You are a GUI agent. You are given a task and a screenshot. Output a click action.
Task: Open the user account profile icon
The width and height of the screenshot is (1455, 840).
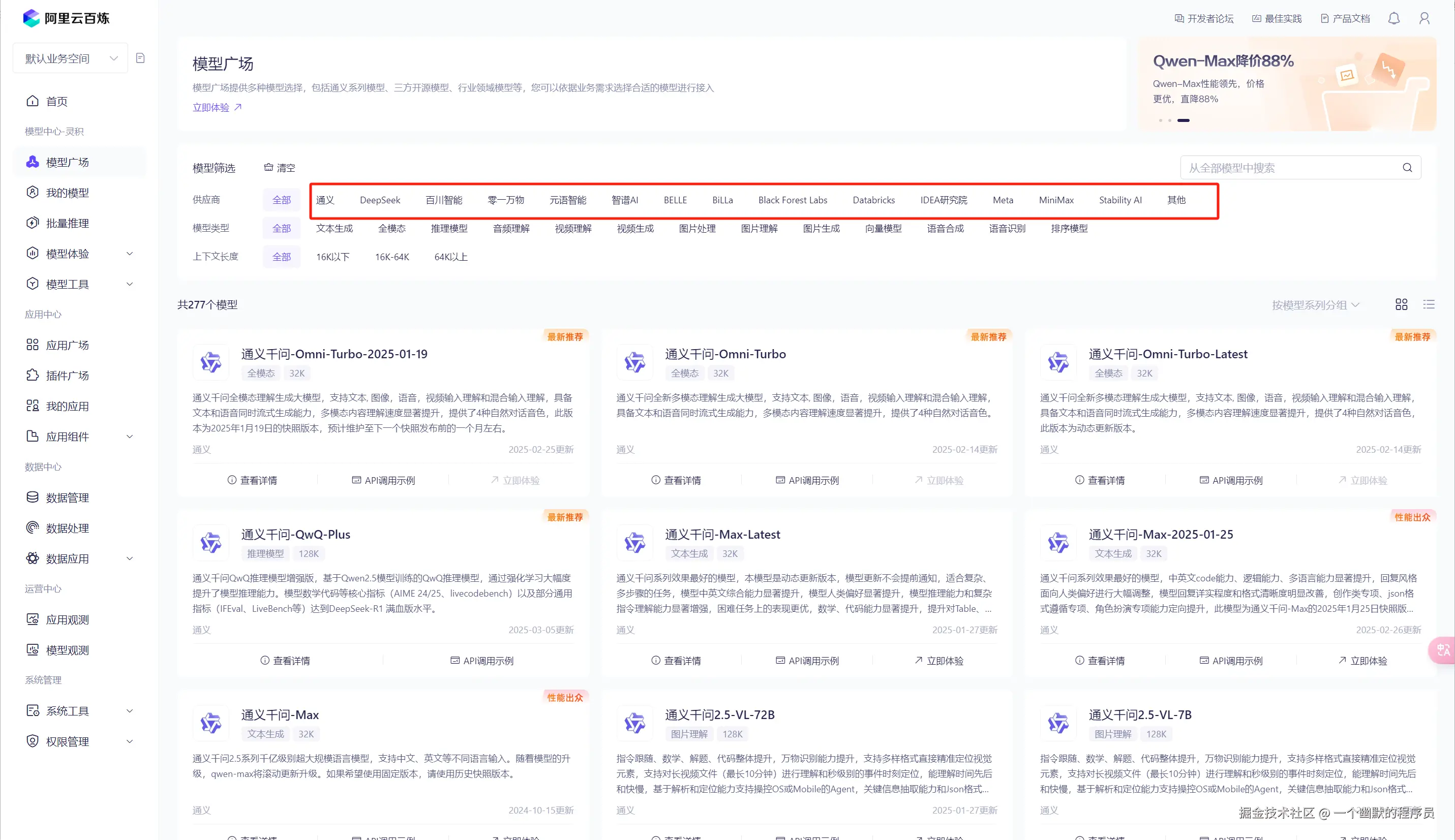[1424, 18]
